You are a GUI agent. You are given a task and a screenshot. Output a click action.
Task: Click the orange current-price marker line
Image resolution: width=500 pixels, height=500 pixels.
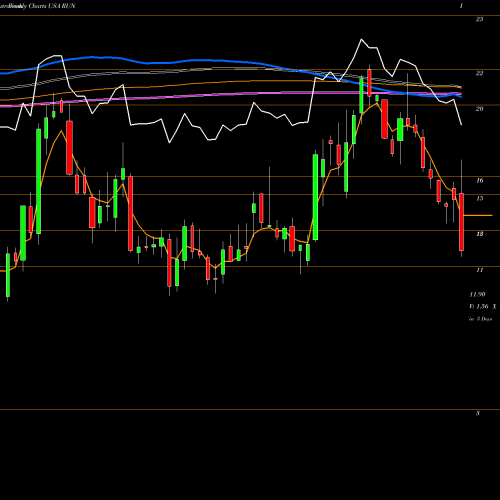click(478, 216)
